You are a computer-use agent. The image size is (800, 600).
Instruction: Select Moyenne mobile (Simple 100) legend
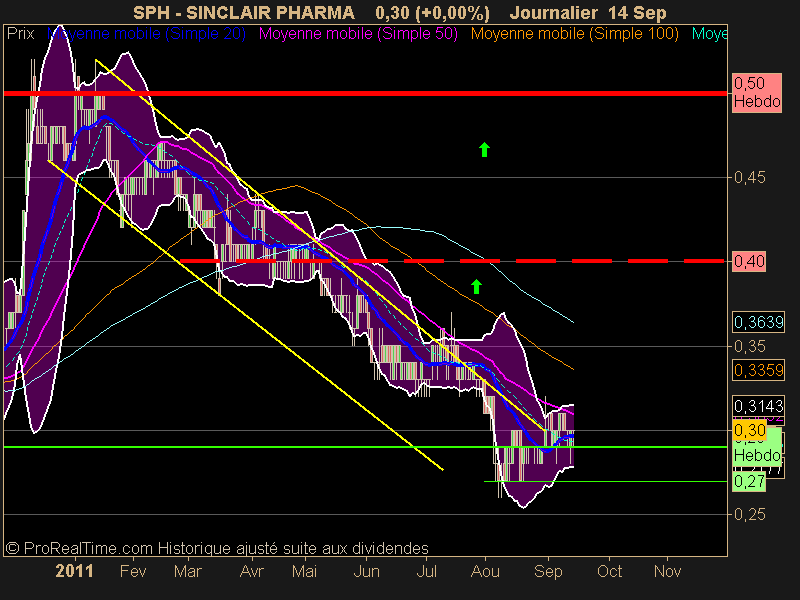coord(574,34)
